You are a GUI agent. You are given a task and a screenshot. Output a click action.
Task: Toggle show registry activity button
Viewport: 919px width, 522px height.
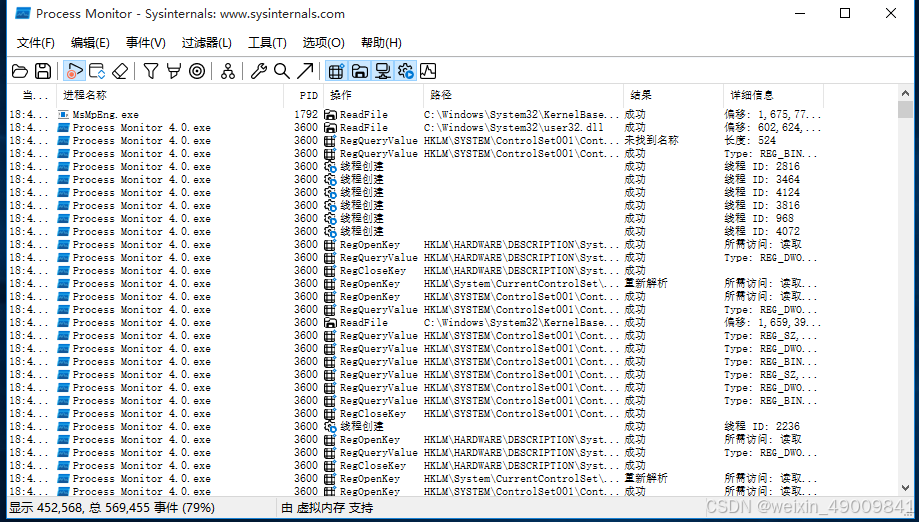pos(336,71)
